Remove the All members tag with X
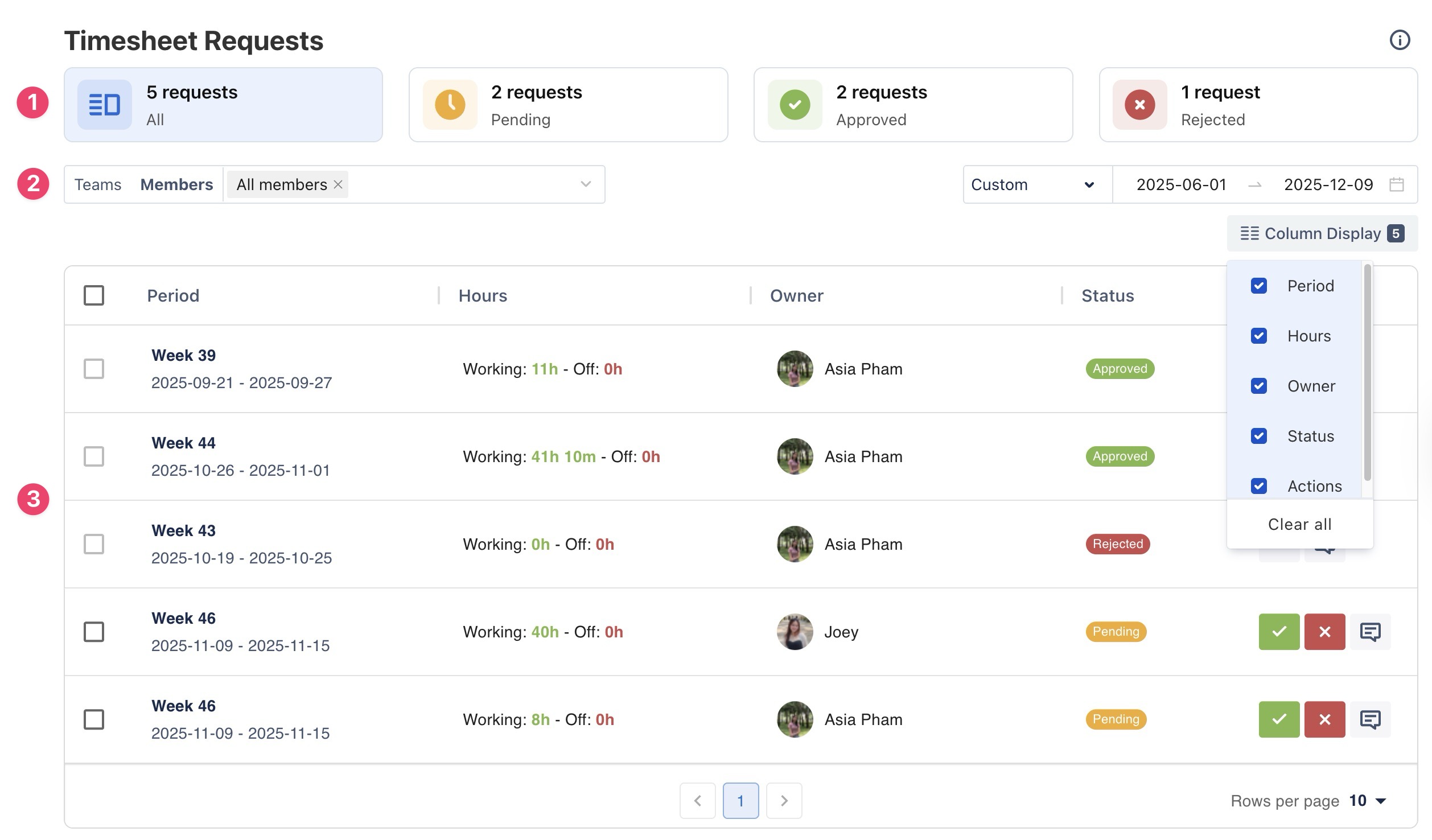This screenshot has height=840, width=1432. coord(338,184)
